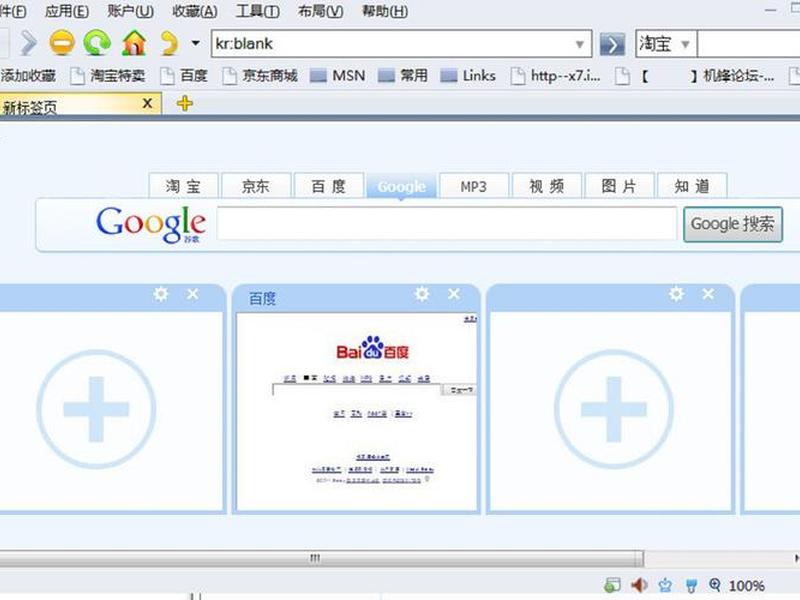The image size is (800, 600).
Task: Open the 淘宝特卖 bookmark
Action: (x=108, y=76)
